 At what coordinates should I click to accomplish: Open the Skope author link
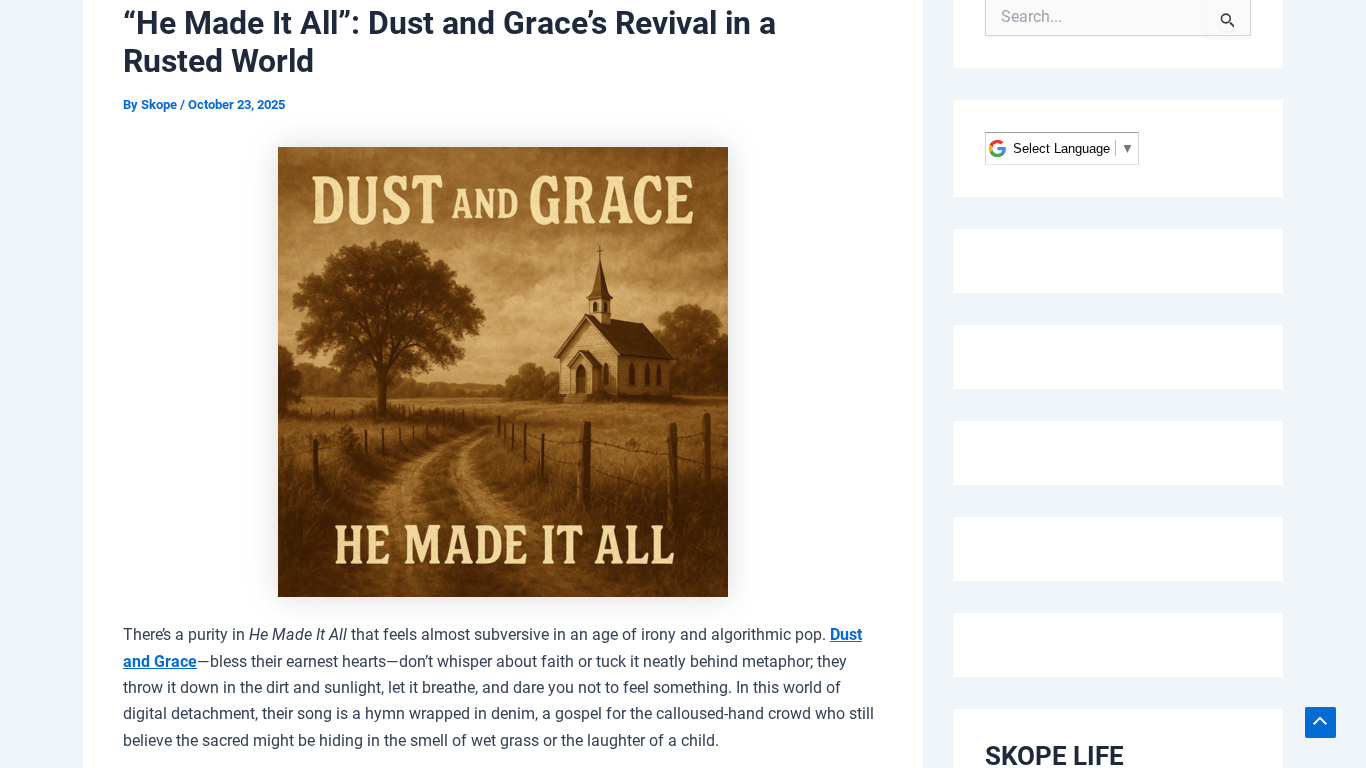pos(158,105)
